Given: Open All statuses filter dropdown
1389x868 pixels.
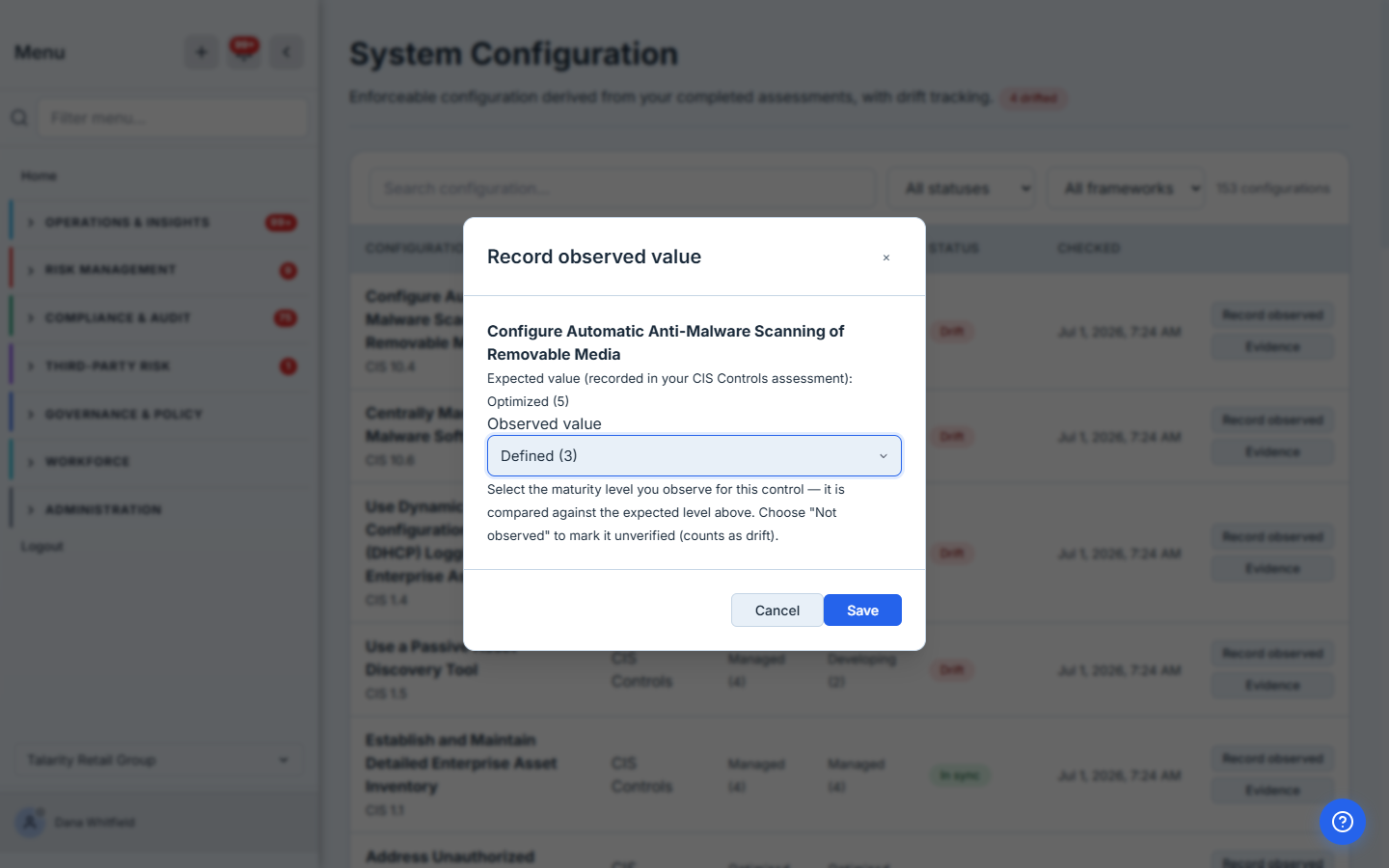Looking at the screenshot, I should coord(962,188).
